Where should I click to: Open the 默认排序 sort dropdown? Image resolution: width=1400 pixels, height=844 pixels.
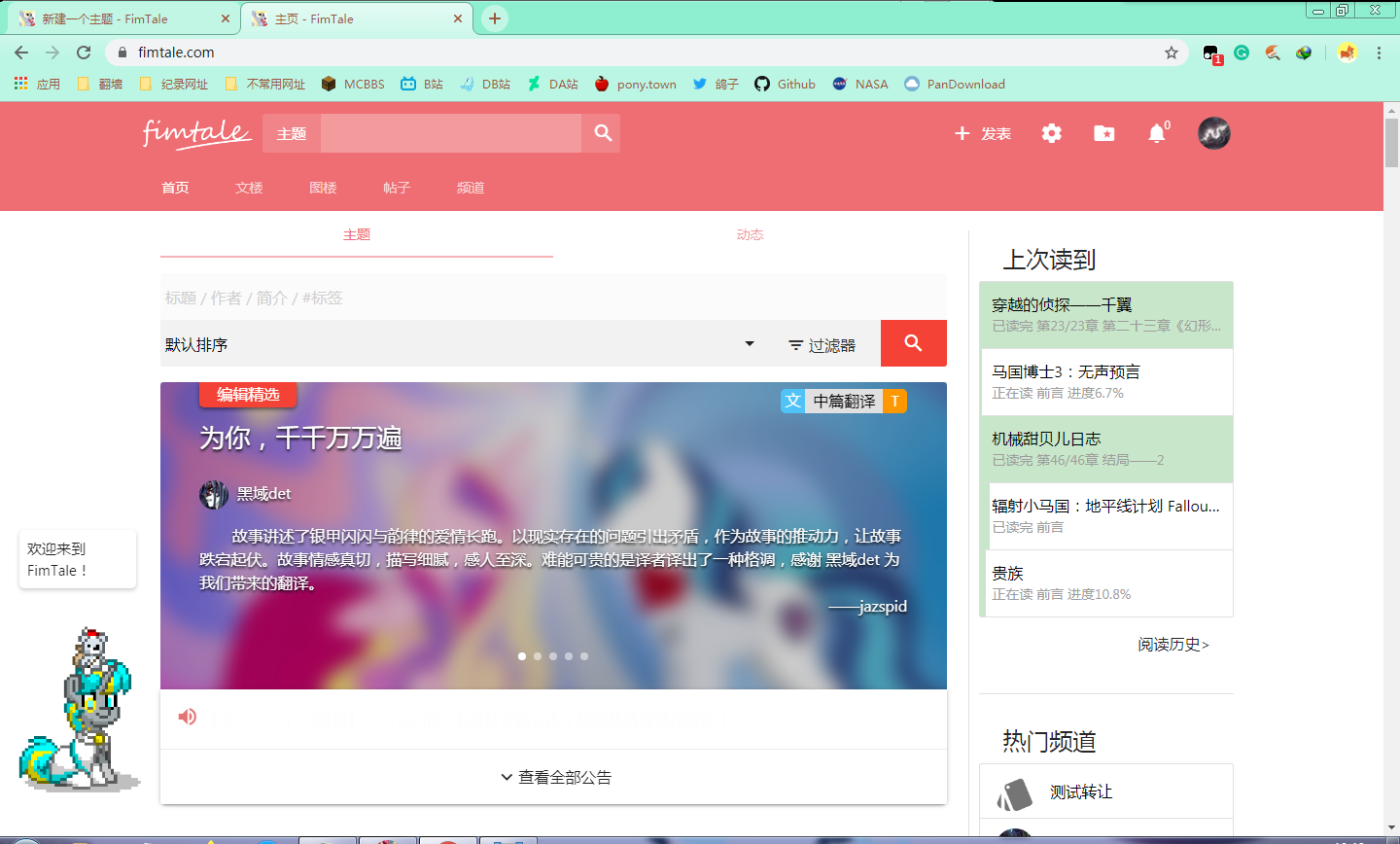(459, 344)
